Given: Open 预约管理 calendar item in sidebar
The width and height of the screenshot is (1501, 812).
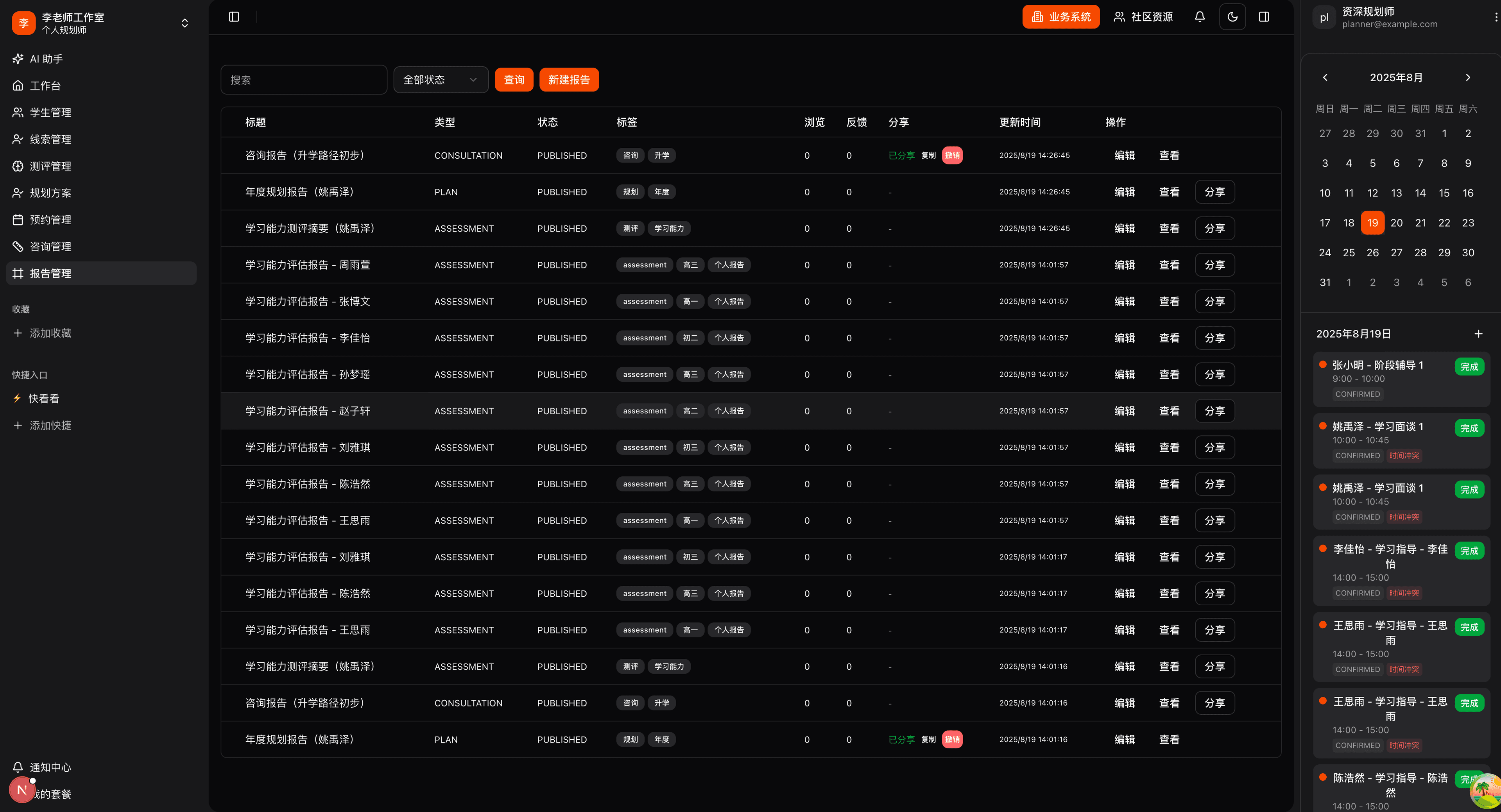Looking at the screenshot, I should tap(50, 220).
